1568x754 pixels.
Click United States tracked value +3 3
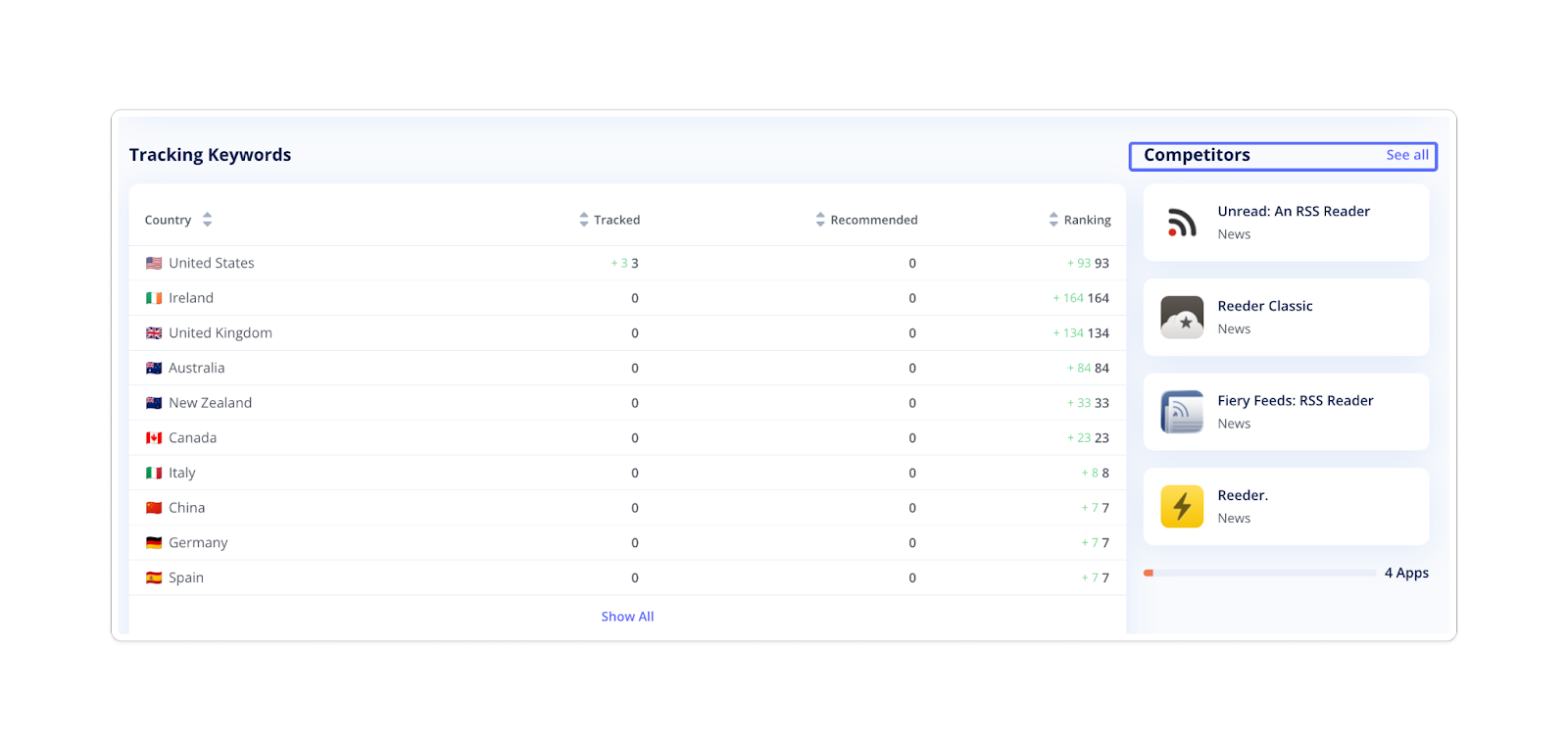(624, 263)
